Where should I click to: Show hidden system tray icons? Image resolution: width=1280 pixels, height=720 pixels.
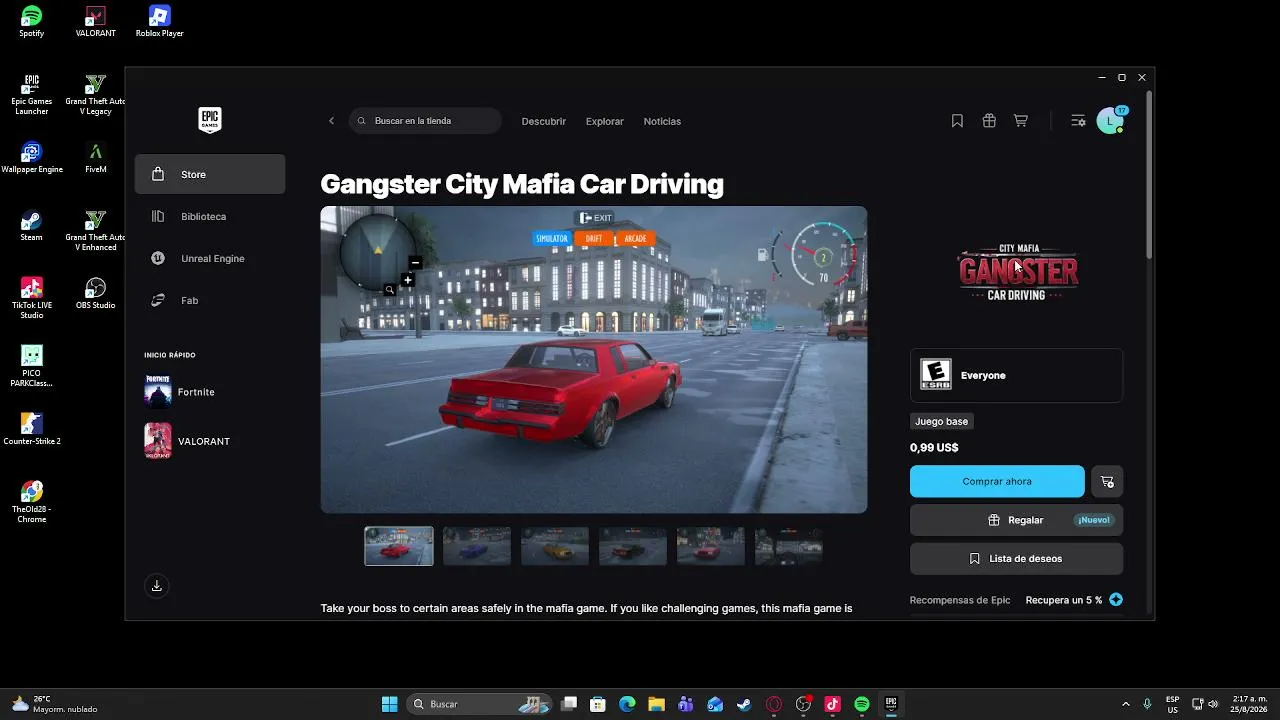coord(1126,704)
